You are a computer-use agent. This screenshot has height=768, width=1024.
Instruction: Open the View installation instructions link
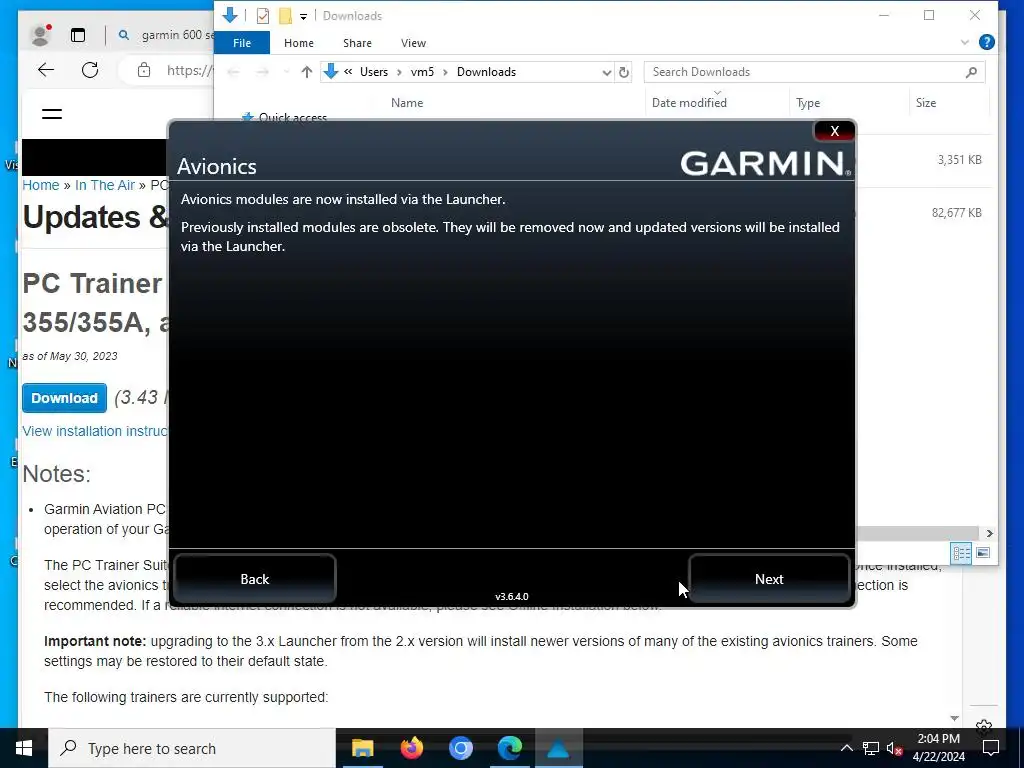click(95, 431)
